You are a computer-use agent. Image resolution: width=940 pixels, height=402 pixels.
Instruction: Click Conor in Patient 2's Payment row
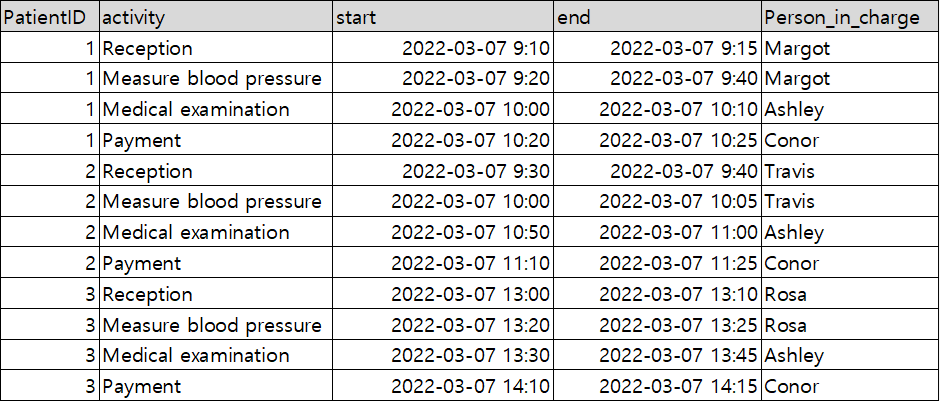pos(791,263)
